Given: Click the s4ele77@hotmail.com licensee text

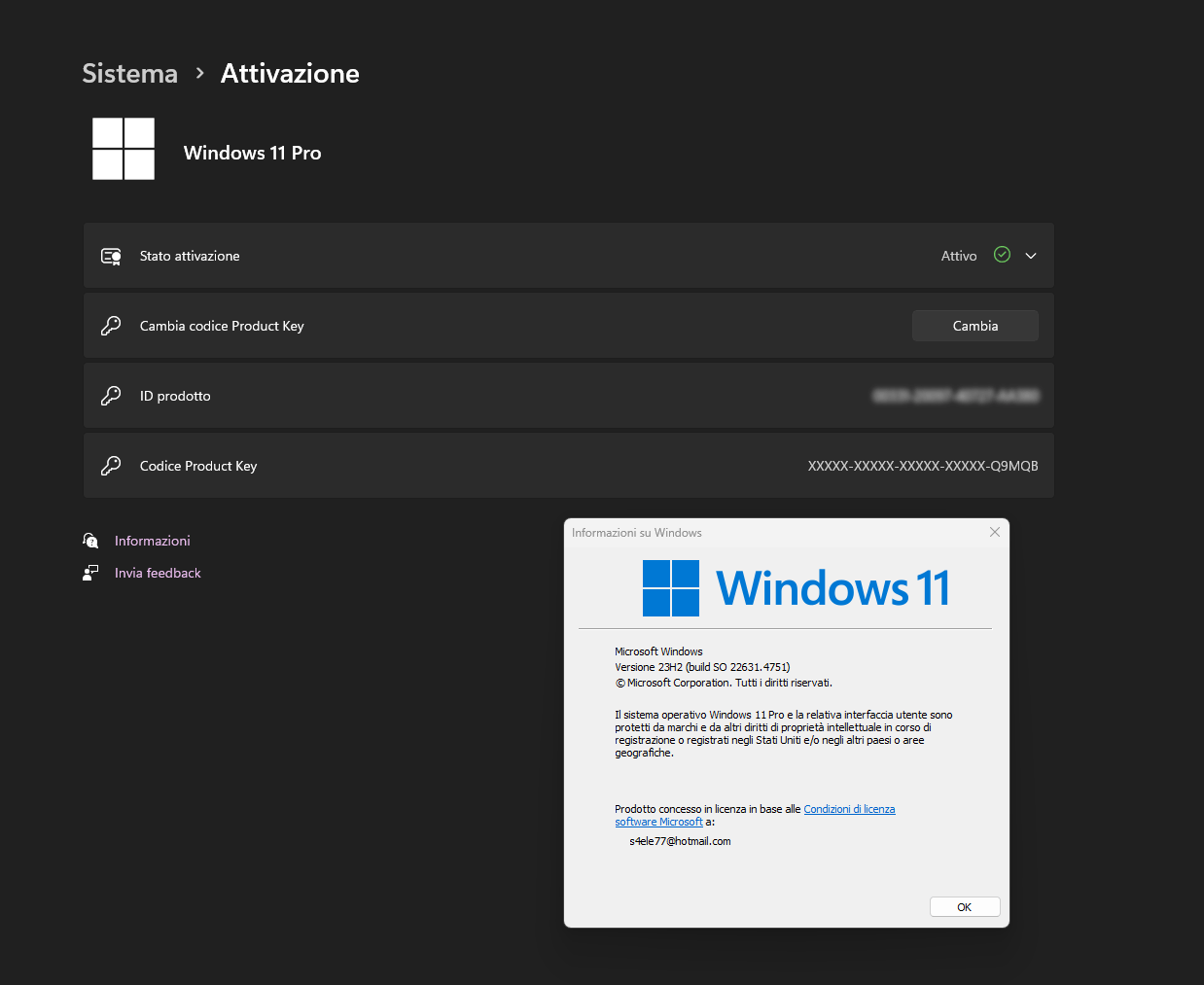Looking at the screenshot, I should [x=680, y=841].
